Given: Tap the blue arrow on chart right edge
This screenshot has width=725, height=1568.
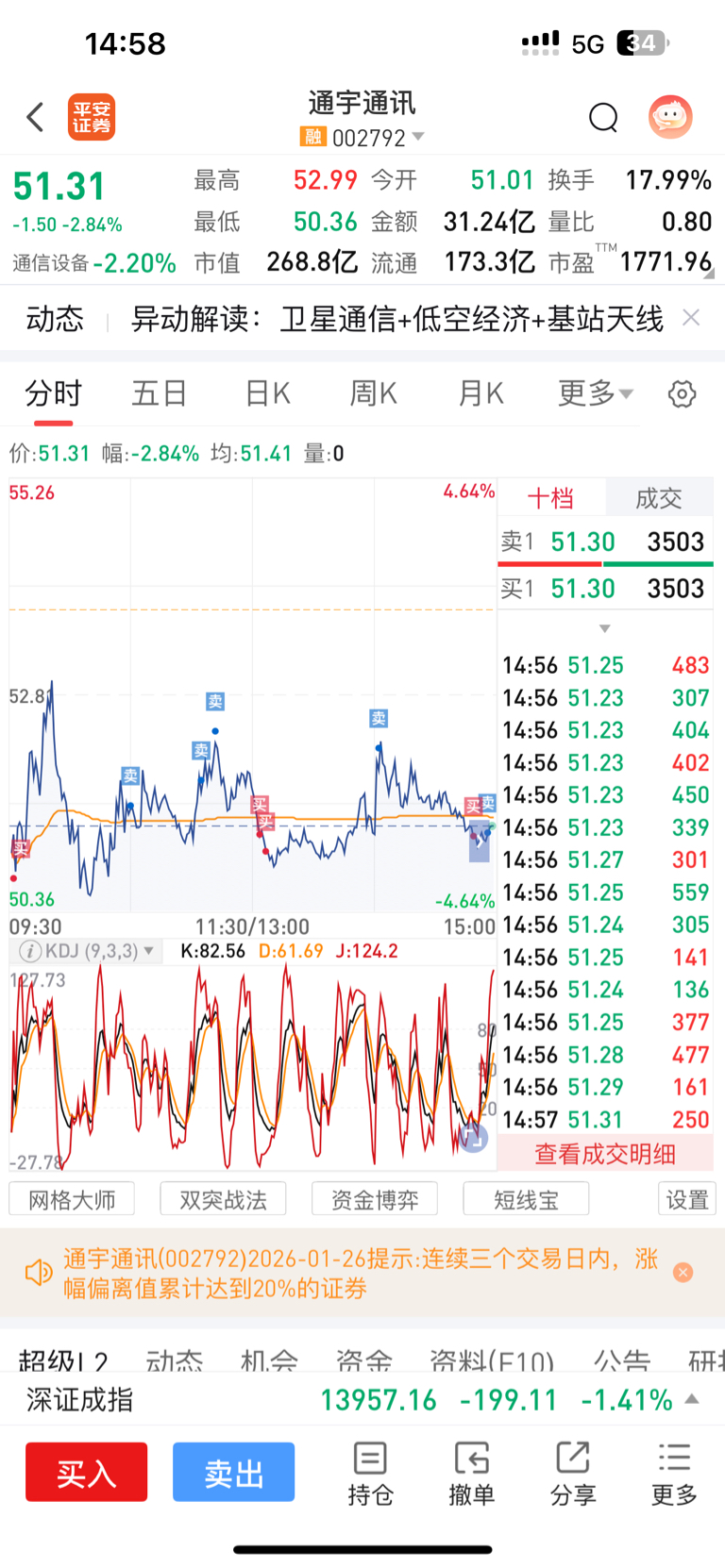Looking at the screenshot, I should point(480,842).
